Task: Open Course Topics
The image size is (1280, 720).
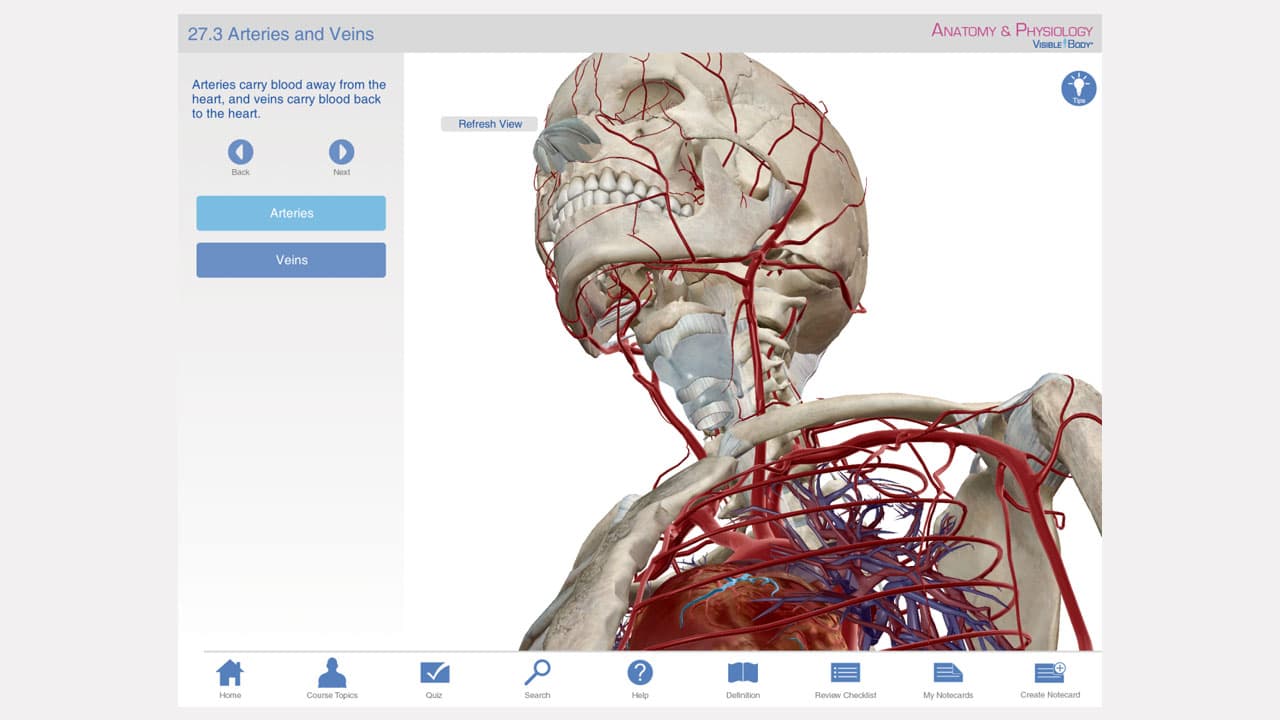Action: click(x=332, y=676)
